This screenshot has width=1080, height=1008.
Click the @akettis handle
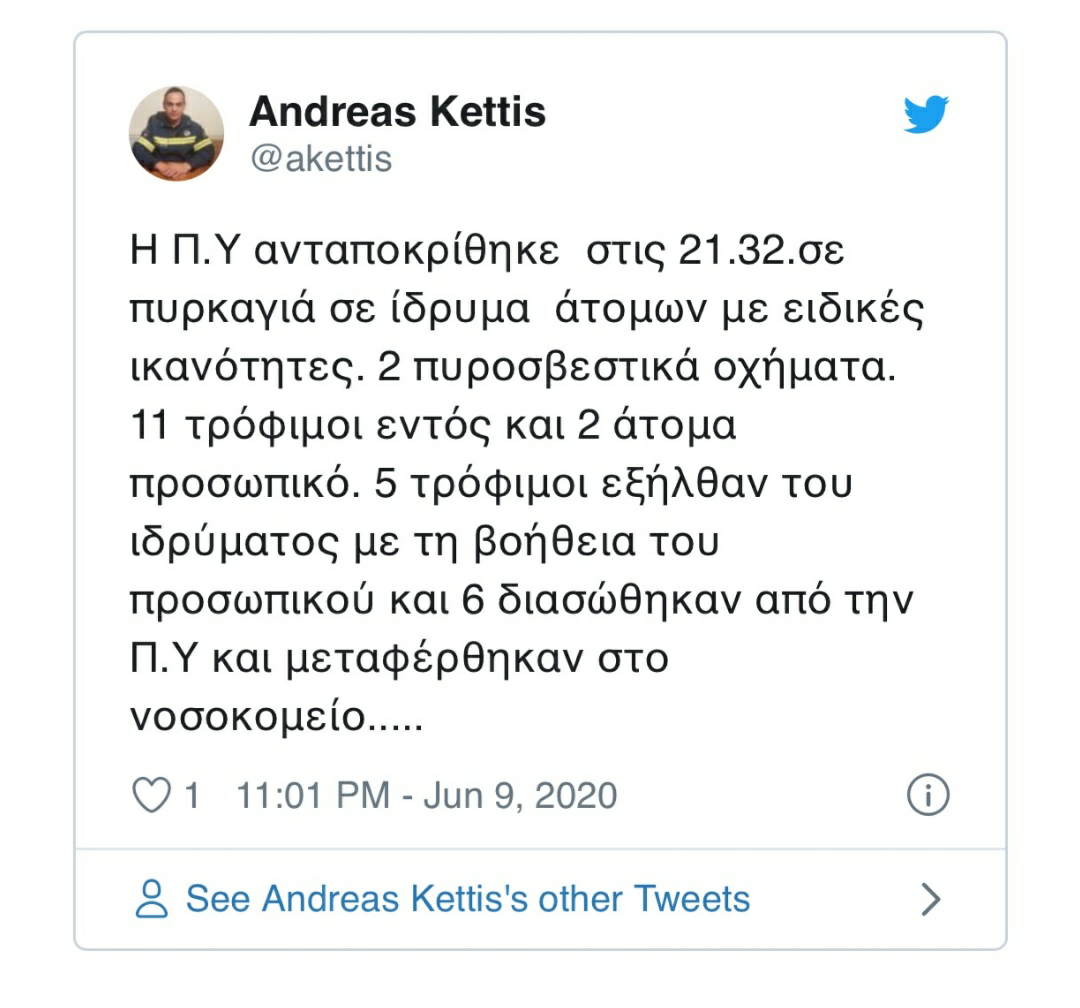pos(320,158)
